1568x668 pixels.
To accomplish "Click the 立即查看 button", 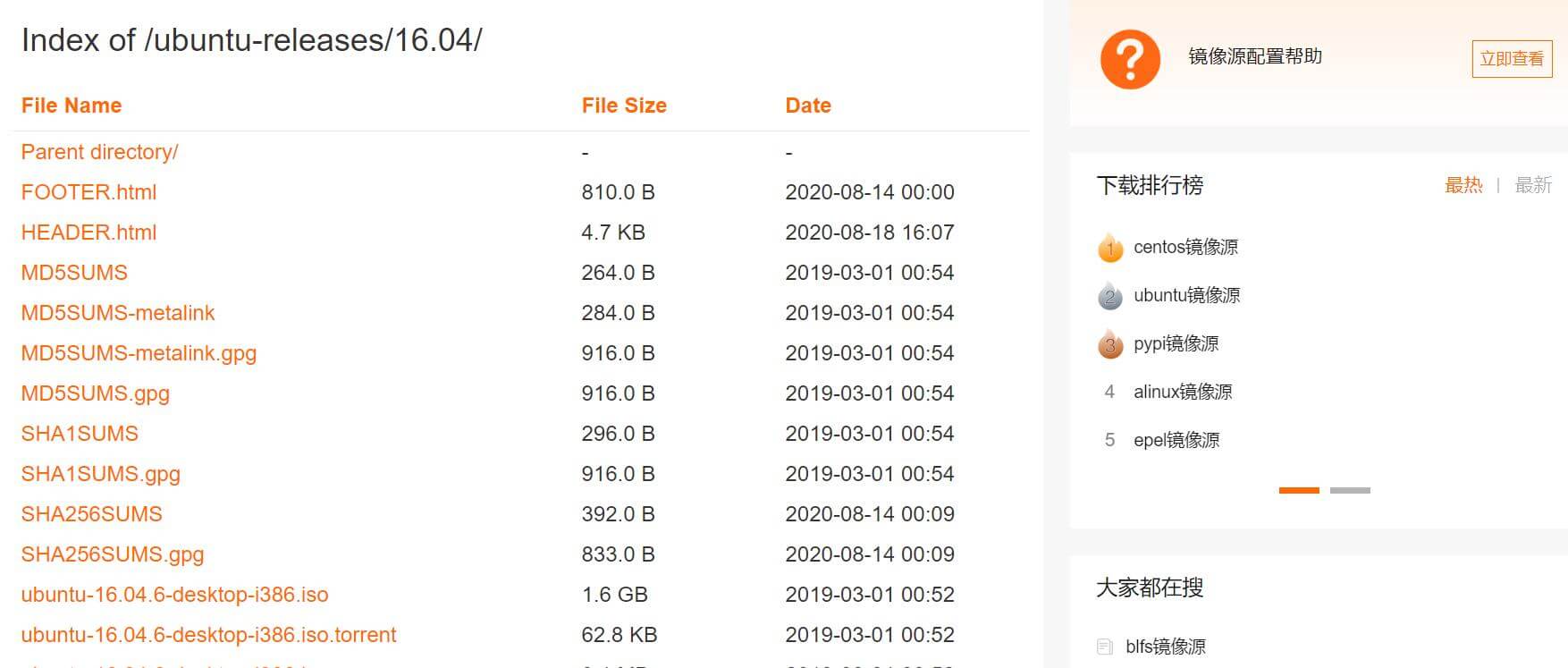I will [1512, 59].
